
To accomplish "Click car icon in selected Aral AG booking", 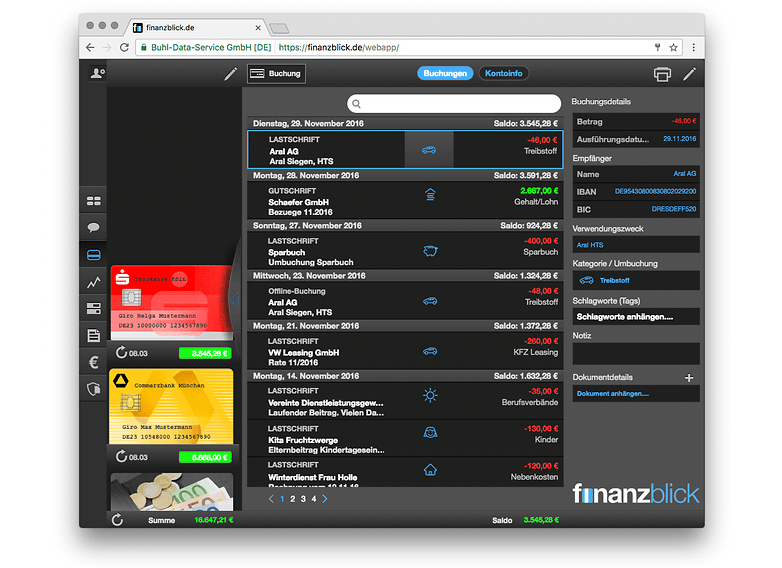I will [429, 150].
